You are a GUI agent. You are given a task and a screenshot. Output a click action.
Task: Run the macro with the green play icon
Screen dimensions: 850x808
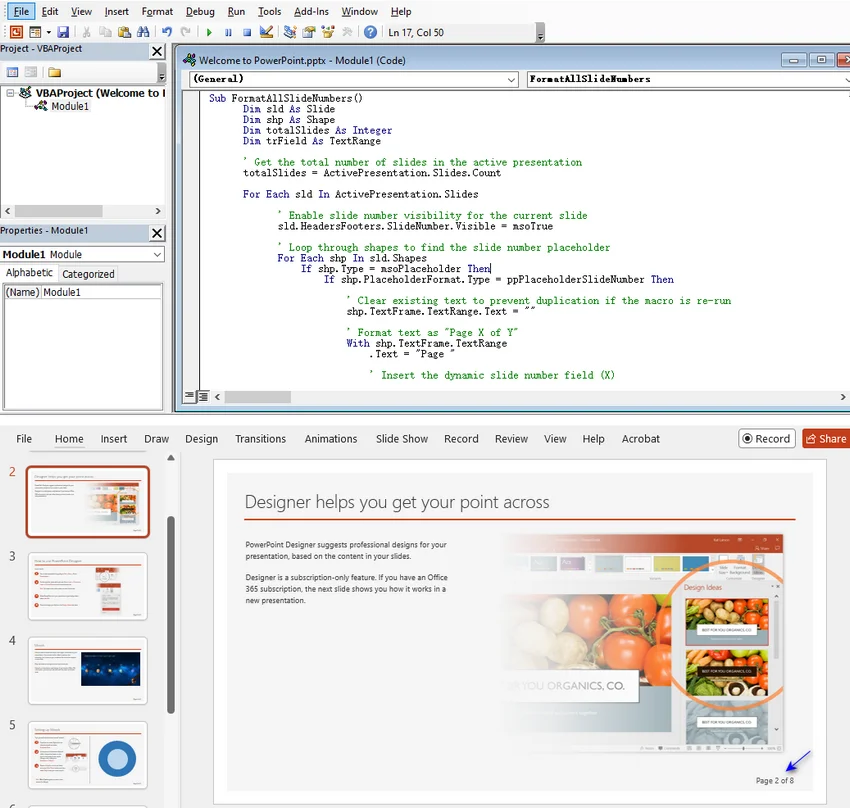click(209, 33)
